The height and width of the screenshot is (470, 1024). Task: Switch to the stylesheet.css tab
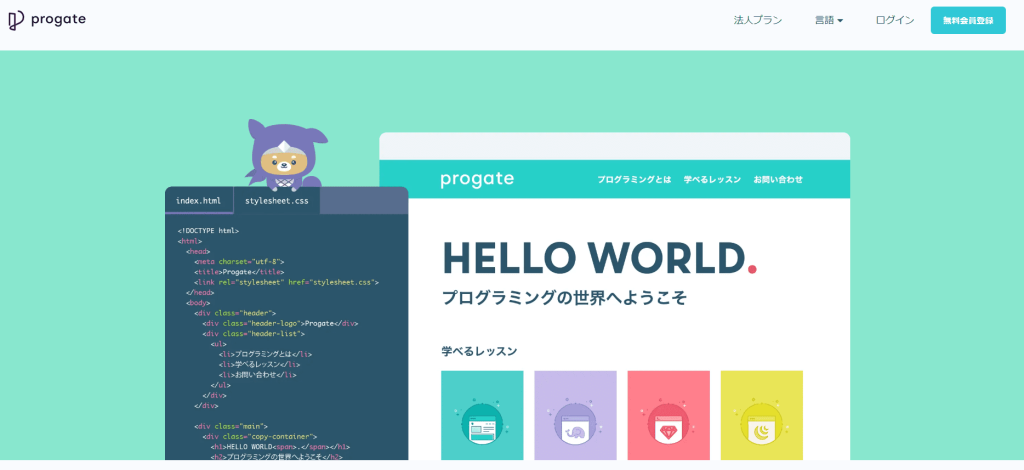276,200
